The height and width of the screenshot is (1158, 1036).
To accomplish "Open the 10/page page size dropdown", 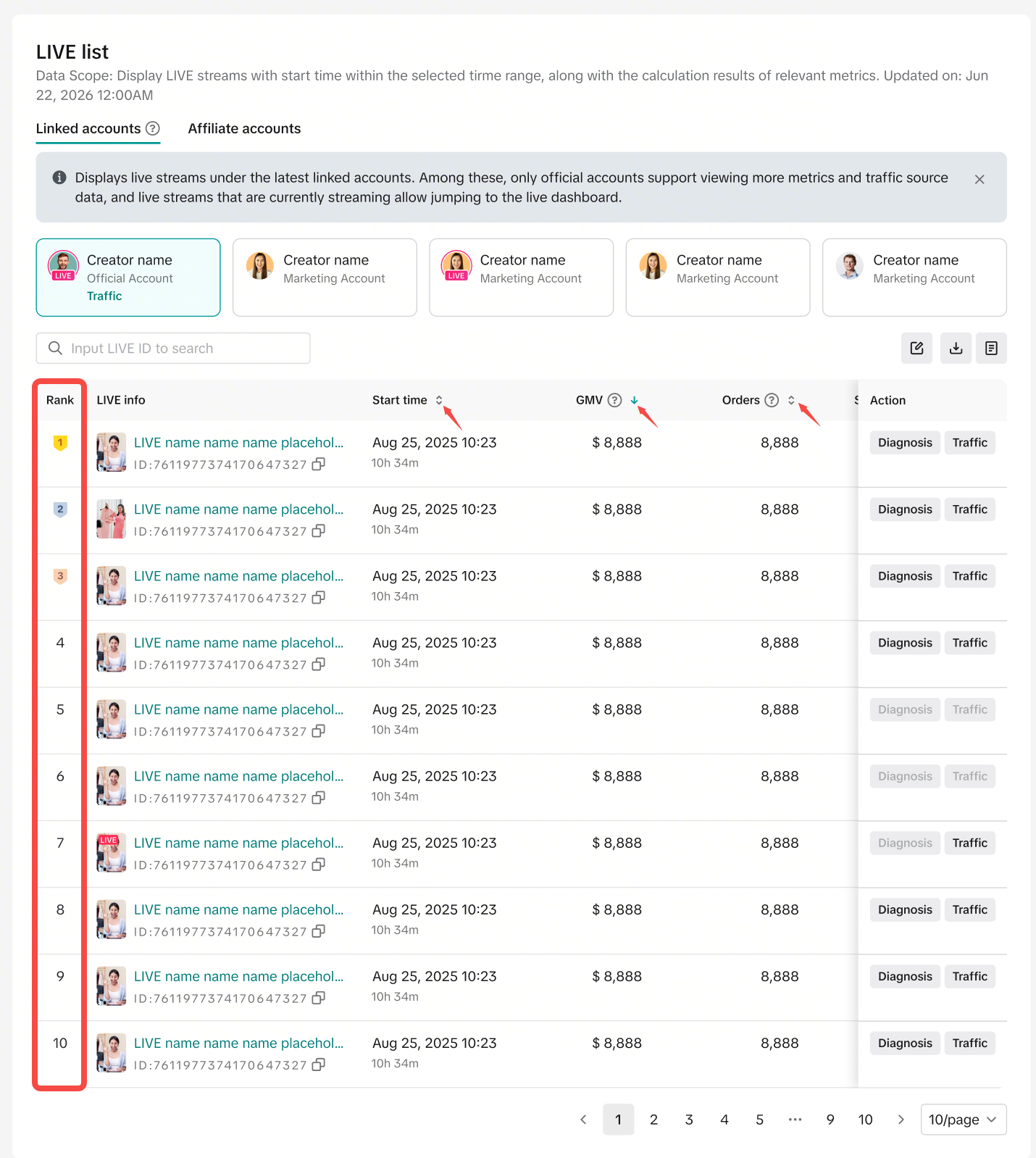I will pyautogui.click(x=963, y=1120).
